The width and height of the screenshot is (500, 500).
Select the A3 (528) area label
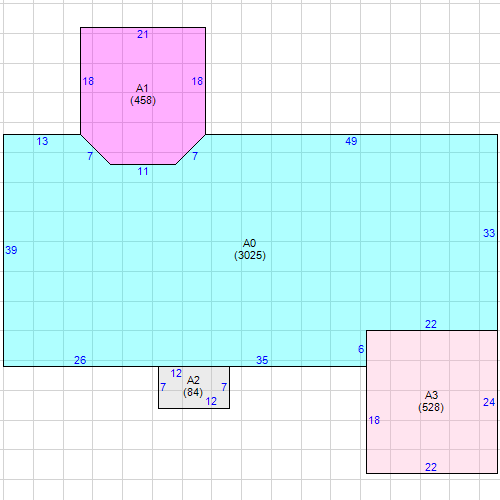pyautogui.click(x=431, y=401)
